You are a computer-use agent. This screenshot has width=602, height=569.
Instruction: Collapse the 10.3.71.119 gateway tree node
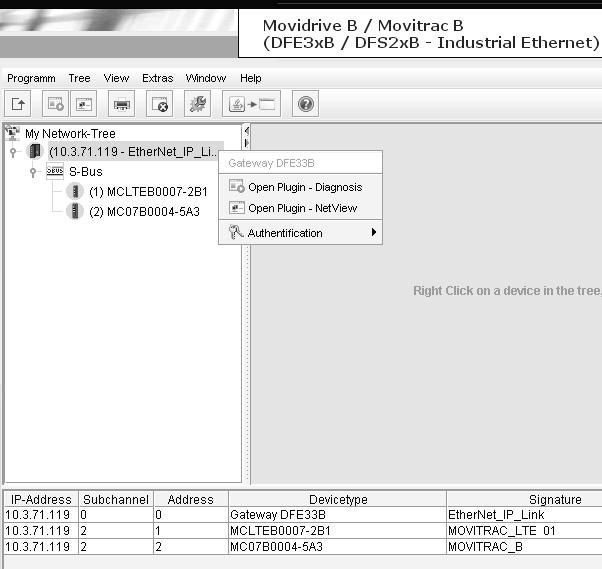[13, 152]
